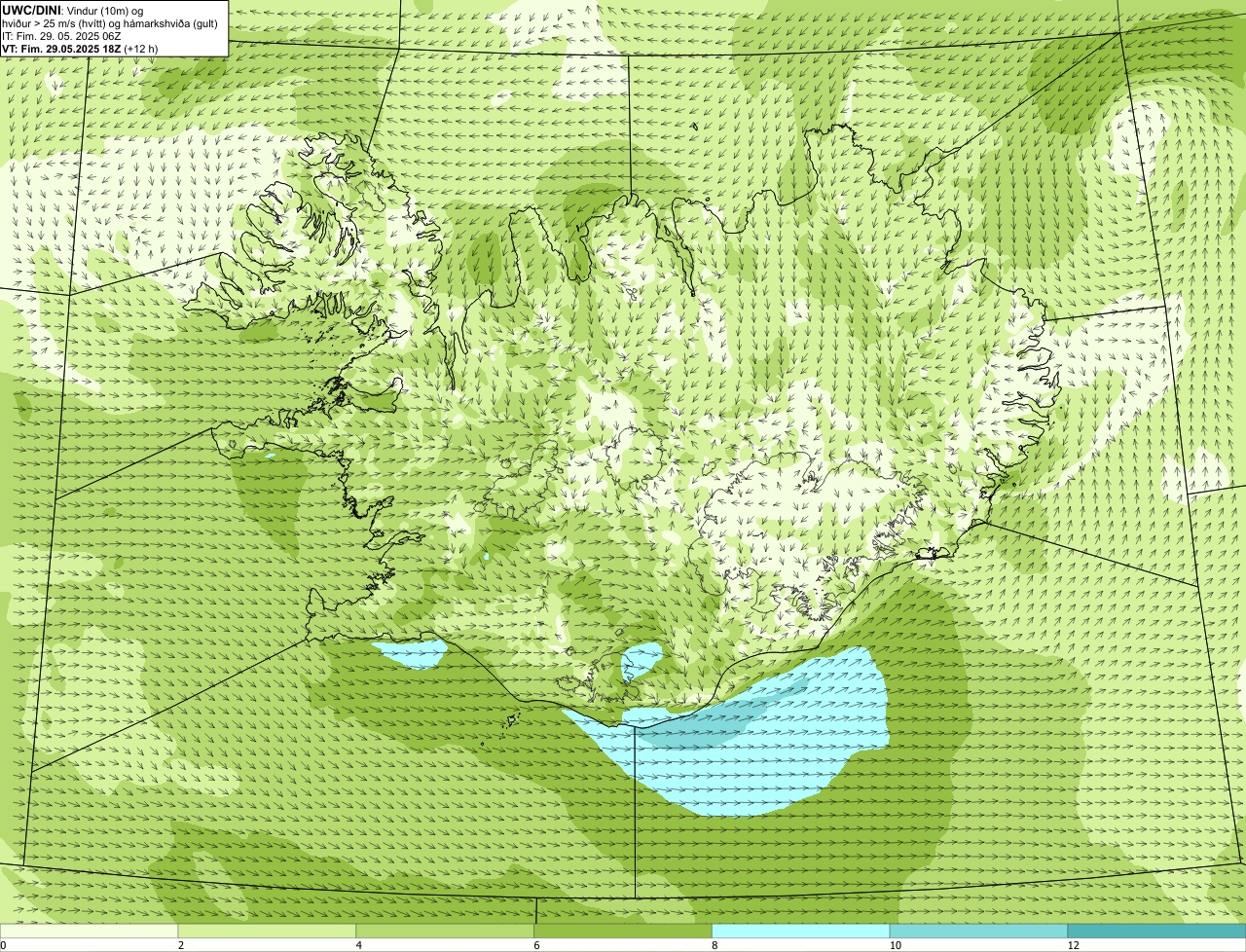Viewport: 1246px width, 952px height.
Task: Select the 8–10 m/s light cyan scale segment
Action: 801,932
